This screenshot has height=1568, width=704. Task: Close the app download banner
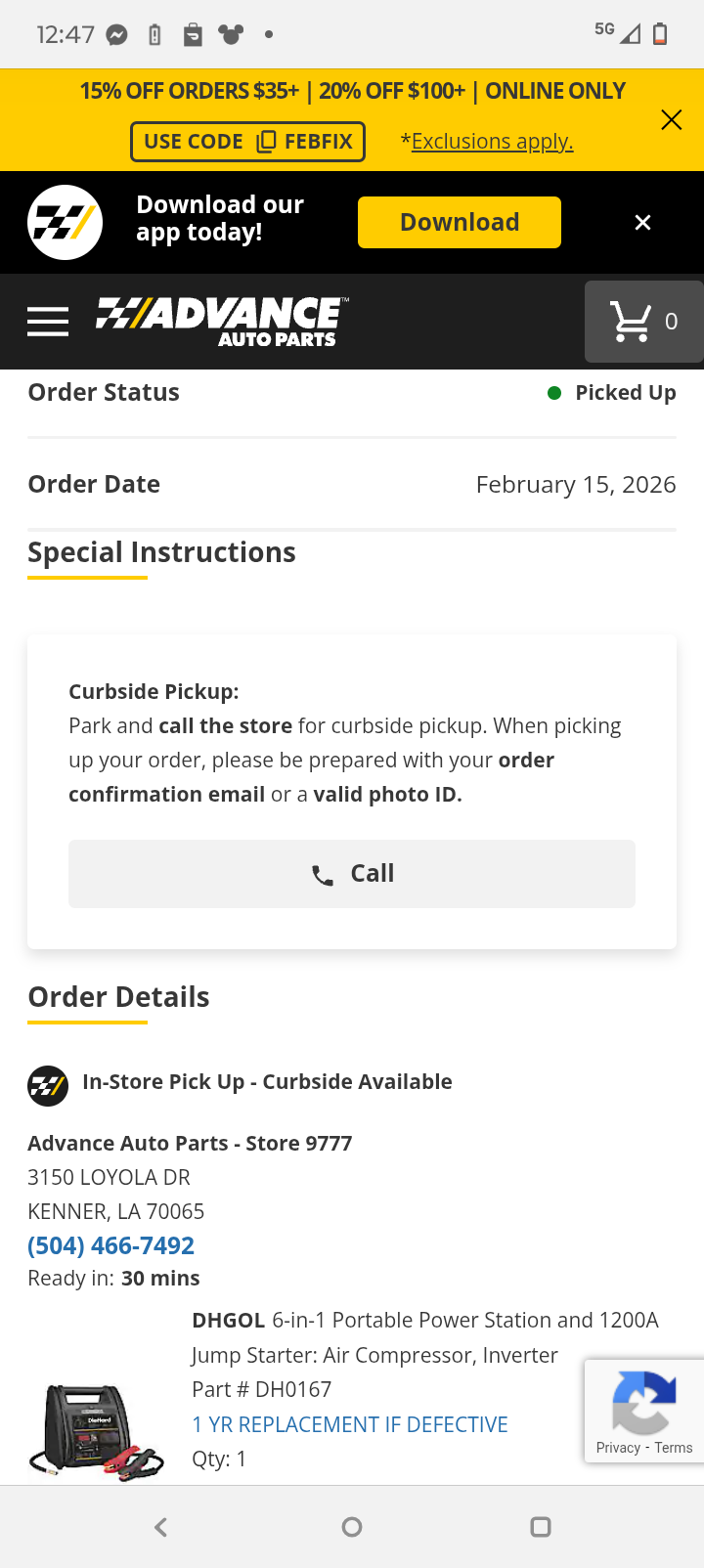(642, 223)
